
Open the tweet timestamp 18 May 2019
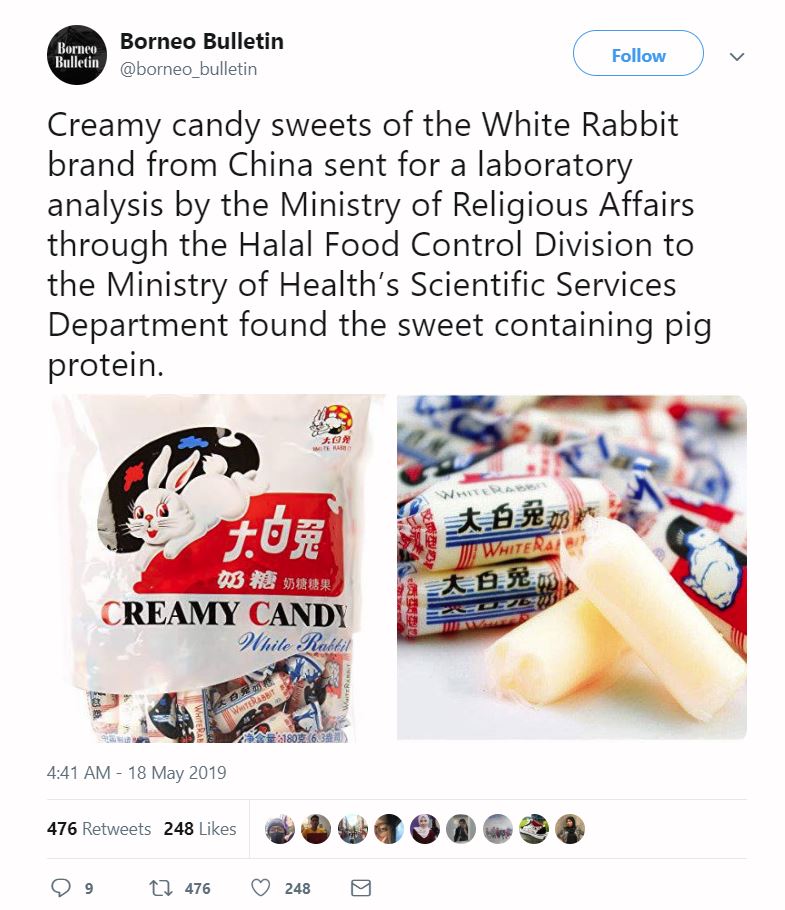pos(136,772)
